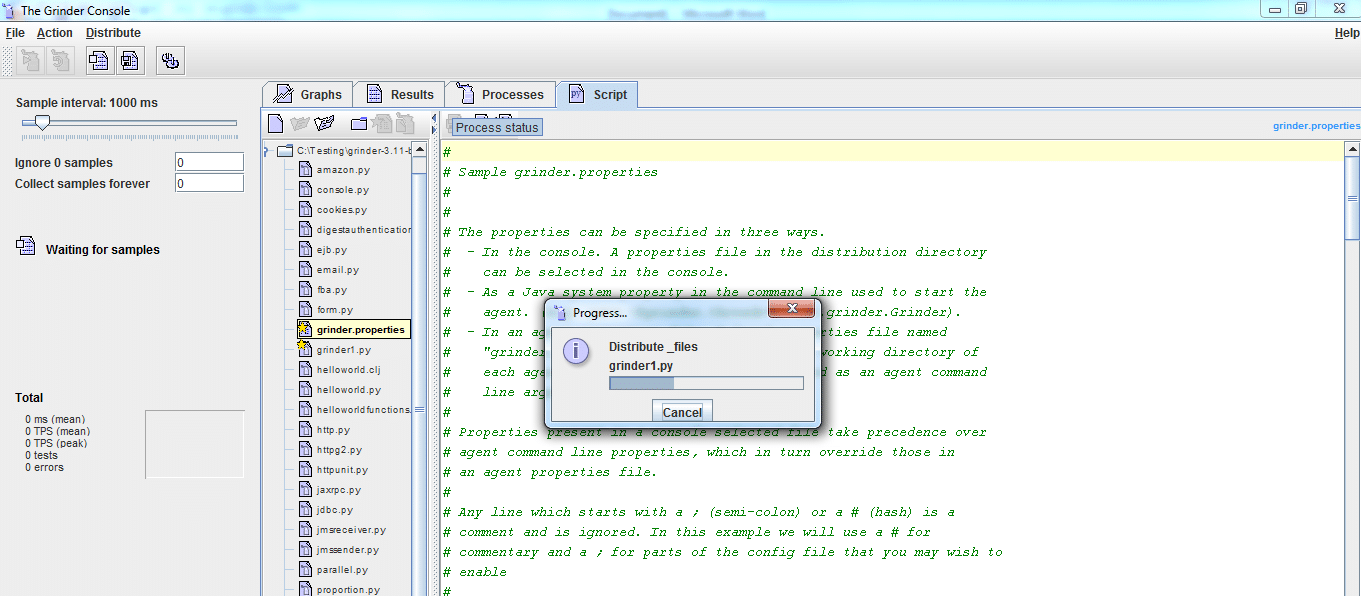Viewport: 1361px width, 596px height.
Task: Open the Distribute menu
Action: (x=113, y=33)
